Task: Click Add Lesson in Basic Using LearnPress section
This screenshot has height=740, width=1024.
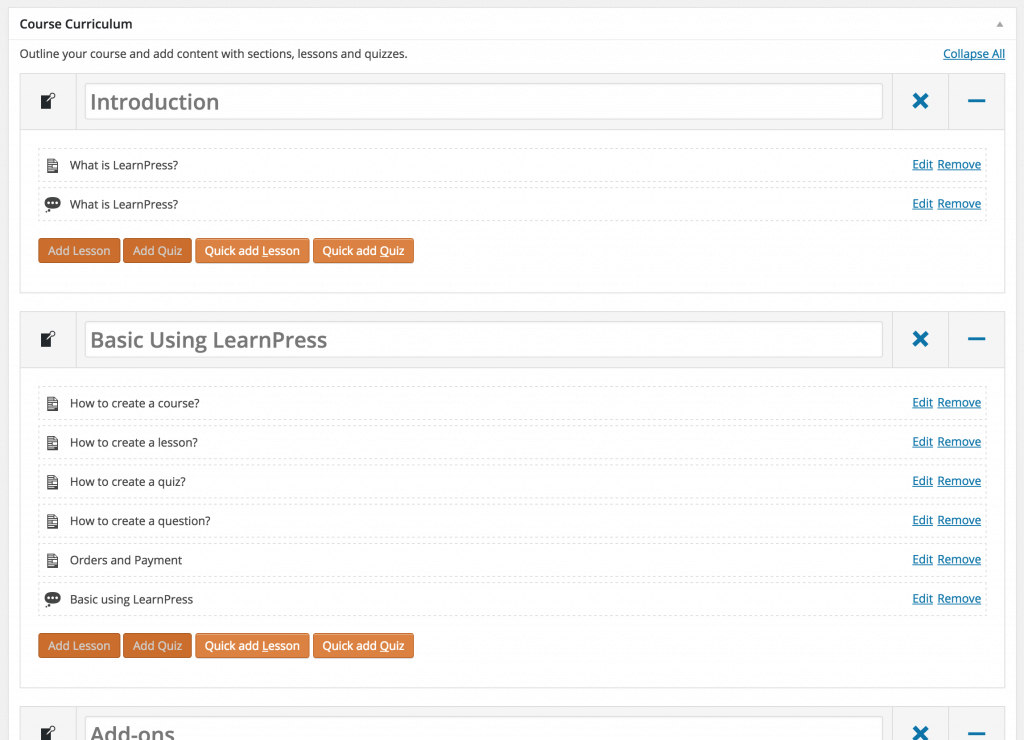Action: 79,645
